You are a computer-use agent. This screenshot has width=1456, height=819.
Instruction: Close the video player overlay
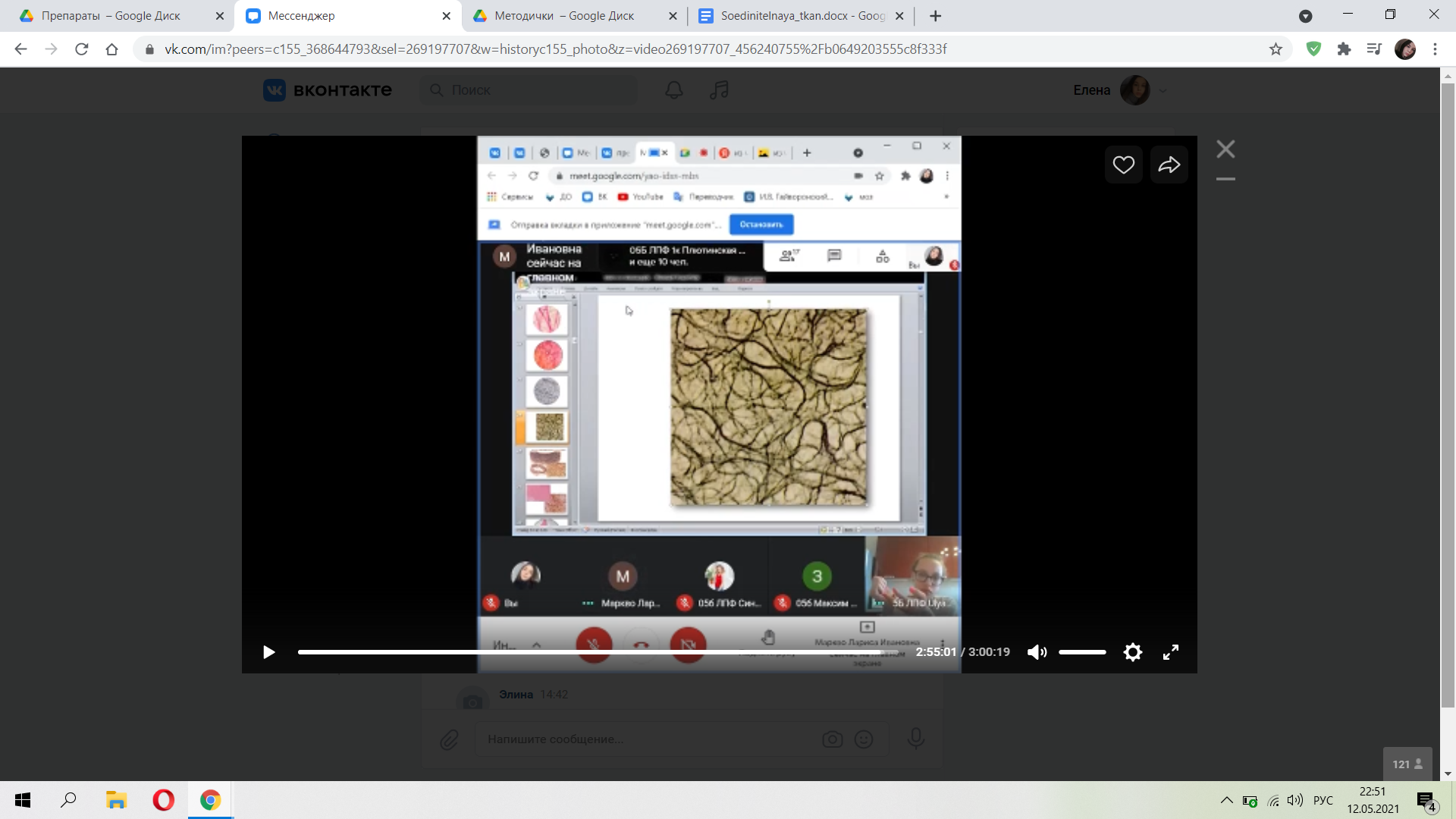pos(1225,149)
